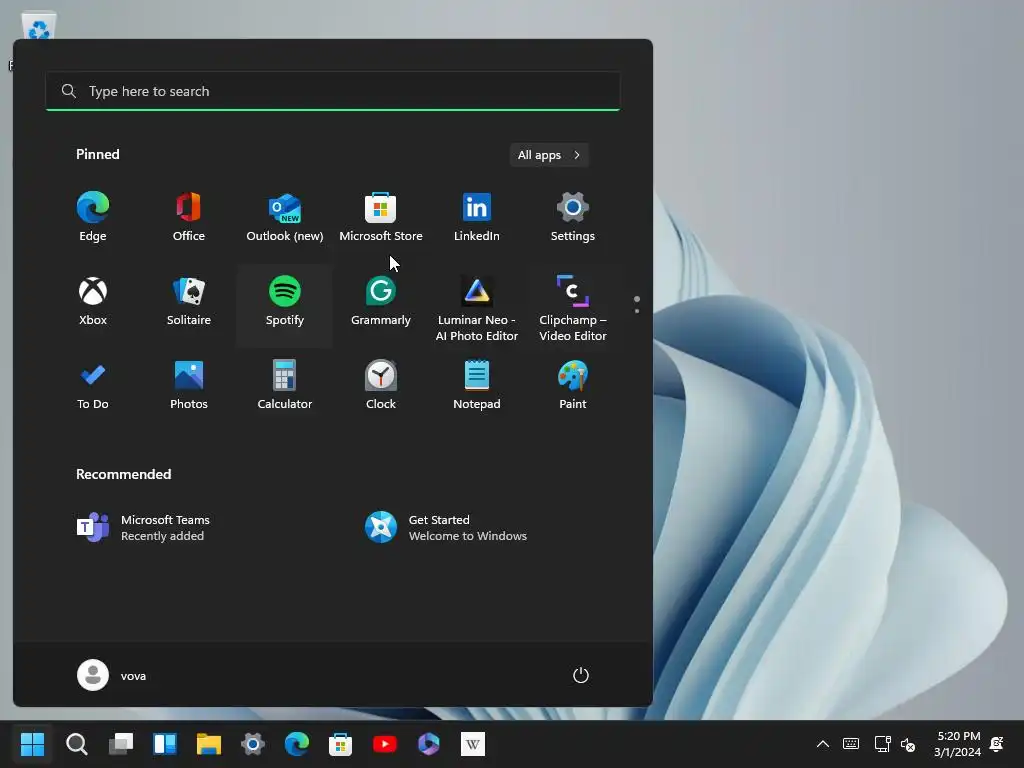Open the Clock app

(381, 385)
